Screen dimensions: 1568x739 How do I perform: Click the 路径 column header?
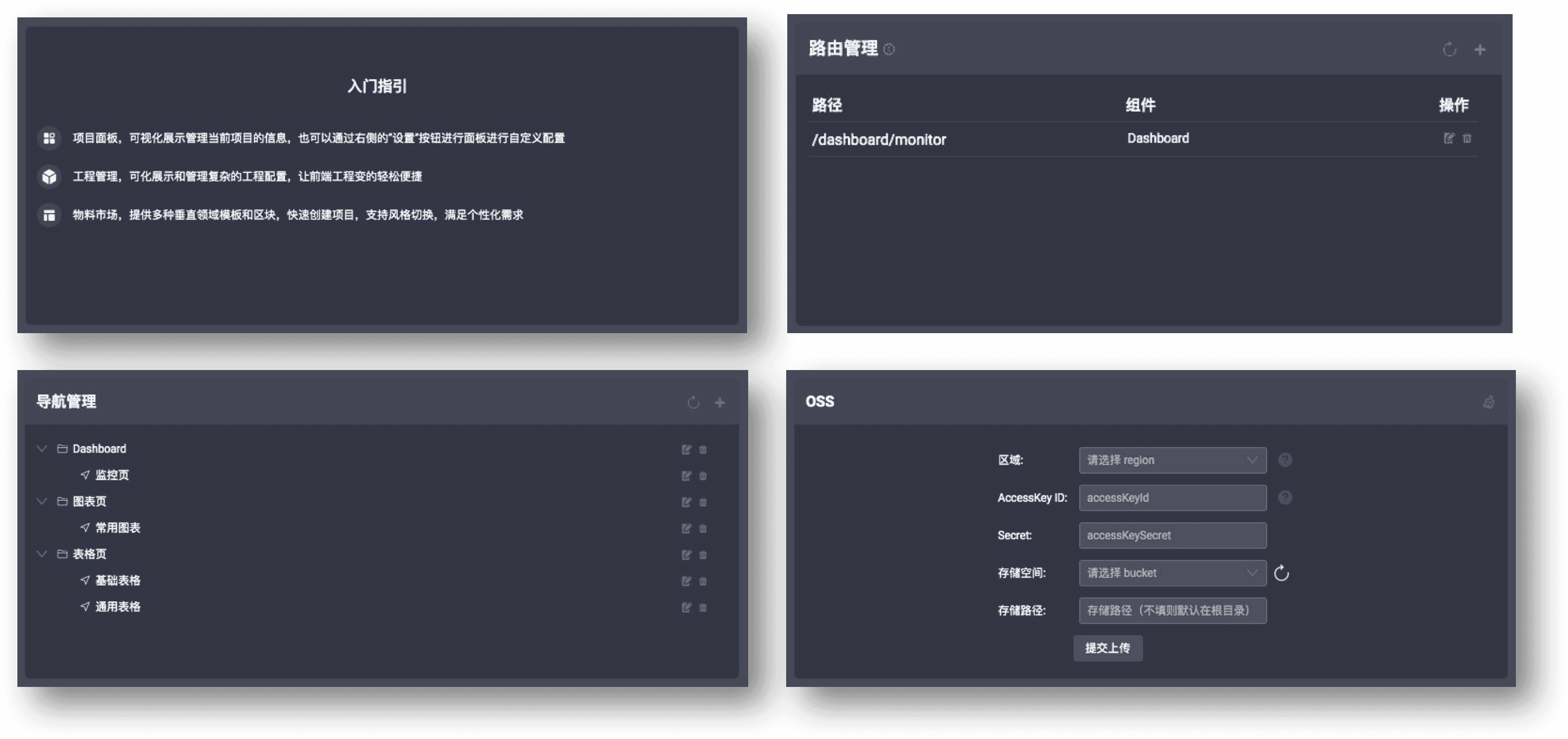tap(826, 105)
